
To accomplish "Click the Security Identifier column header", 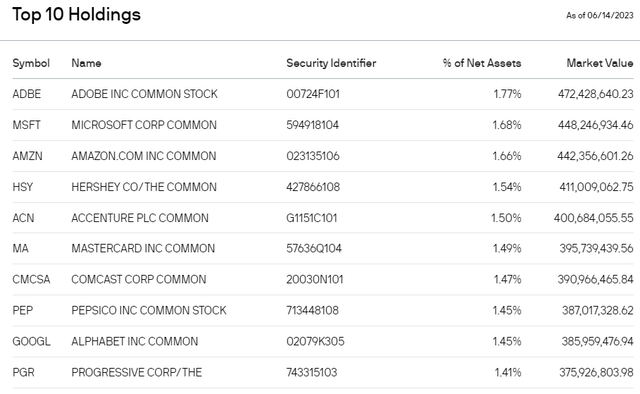I will point(331,63).
